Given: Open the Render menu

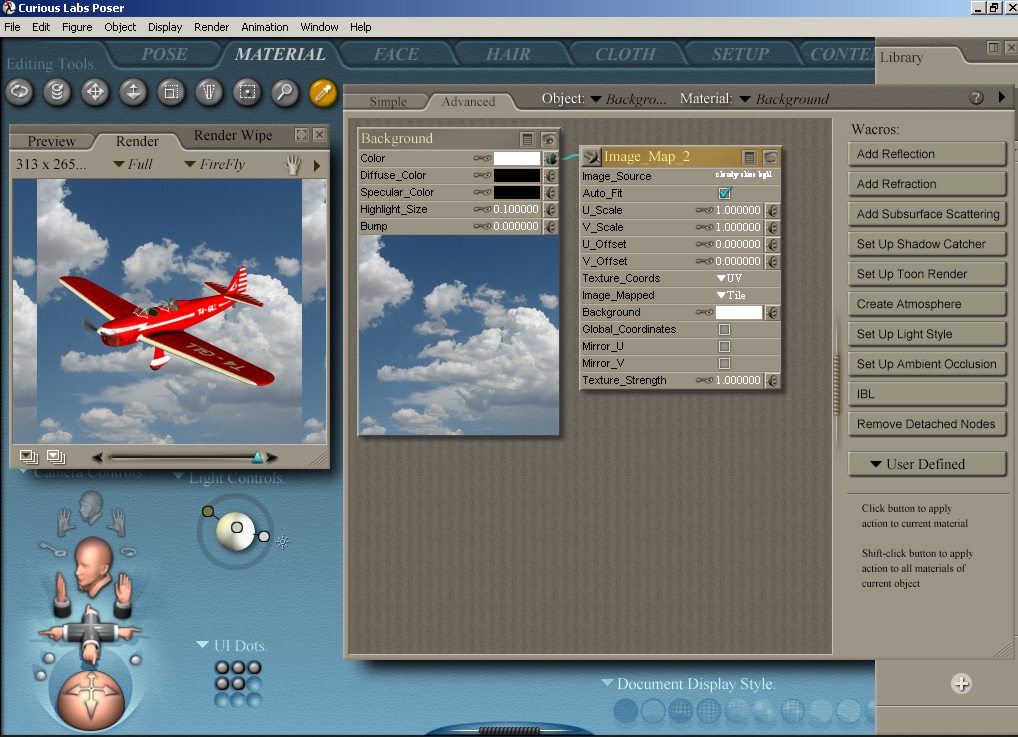Looking at the screenshot, I should pos(209,27).
